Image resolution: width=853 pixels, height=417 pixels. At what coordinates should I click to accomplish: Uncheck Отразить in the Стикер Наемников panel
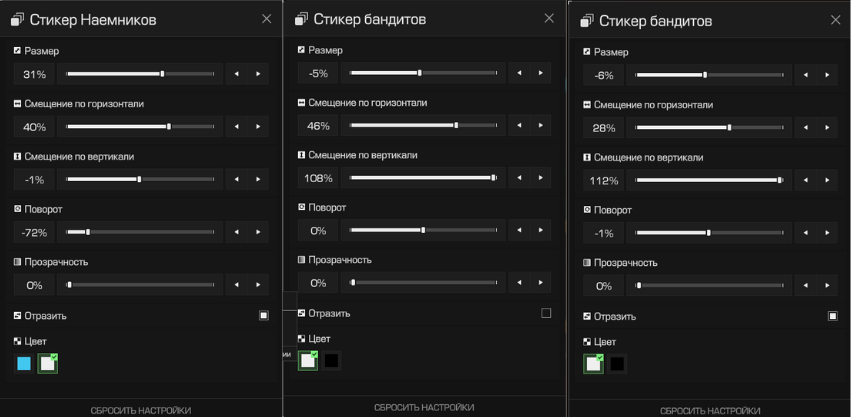click(x=263, y=316)
